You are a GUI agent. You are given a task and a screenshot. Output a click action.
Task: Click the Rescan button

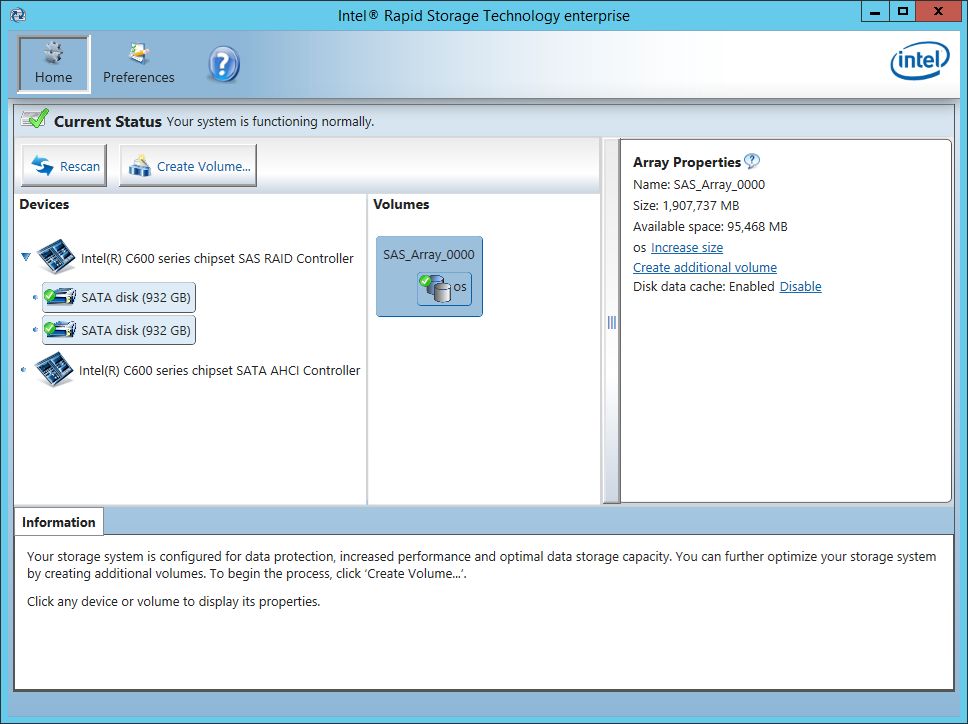click(64, 166)
